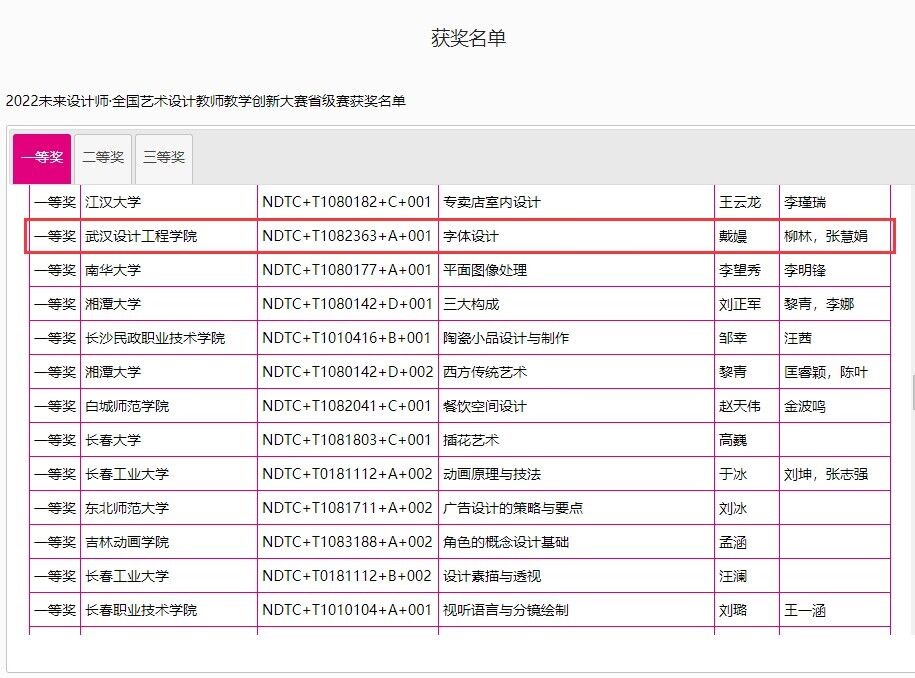This screenshot has width=915, height=678.
Task: Select the active 一等奖 tab
Action: pyautogui.click(x=42, y=158)
